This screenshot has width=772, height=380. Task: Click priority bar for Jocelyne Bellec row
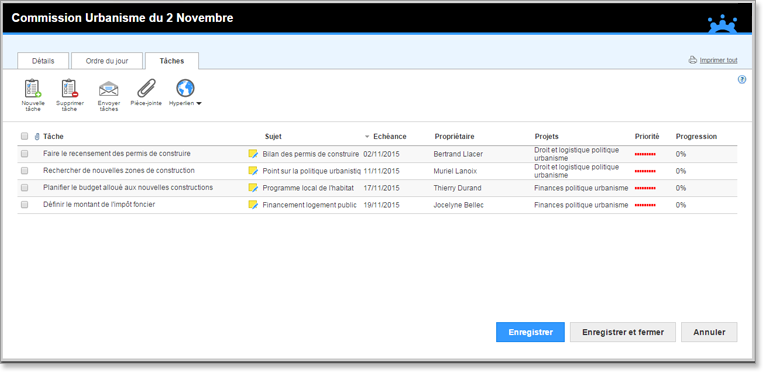click(645, 205)
